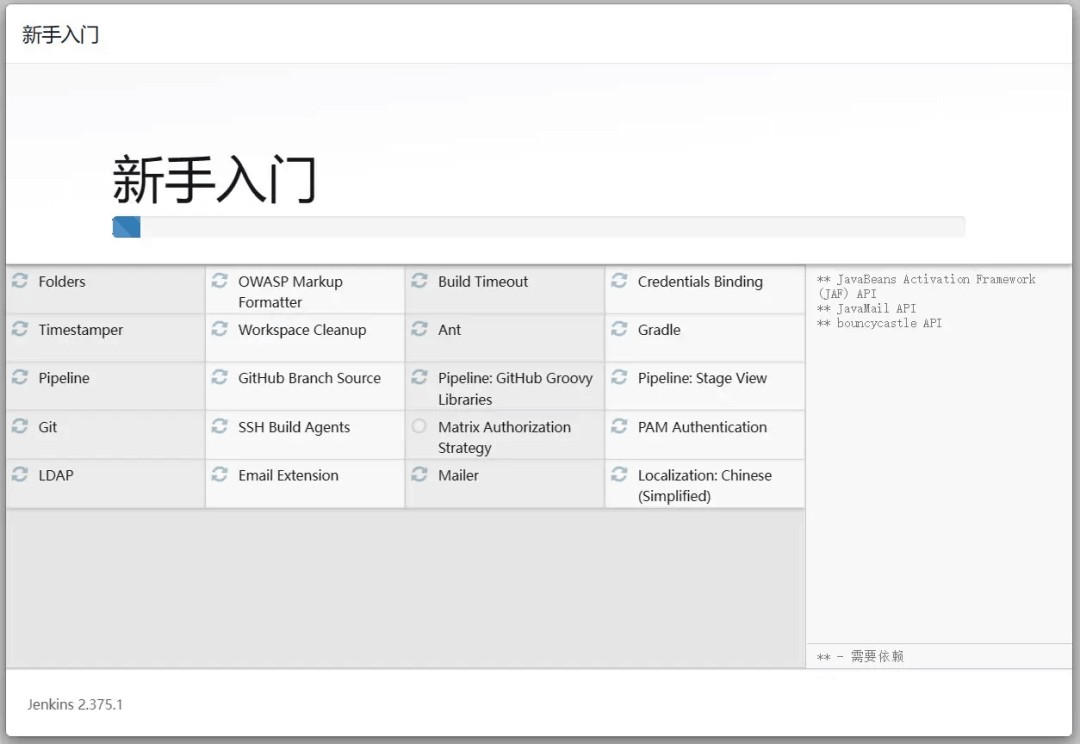Click the Git plugin loading spinner
The image size is (1080, 744).
click(19, 427)
